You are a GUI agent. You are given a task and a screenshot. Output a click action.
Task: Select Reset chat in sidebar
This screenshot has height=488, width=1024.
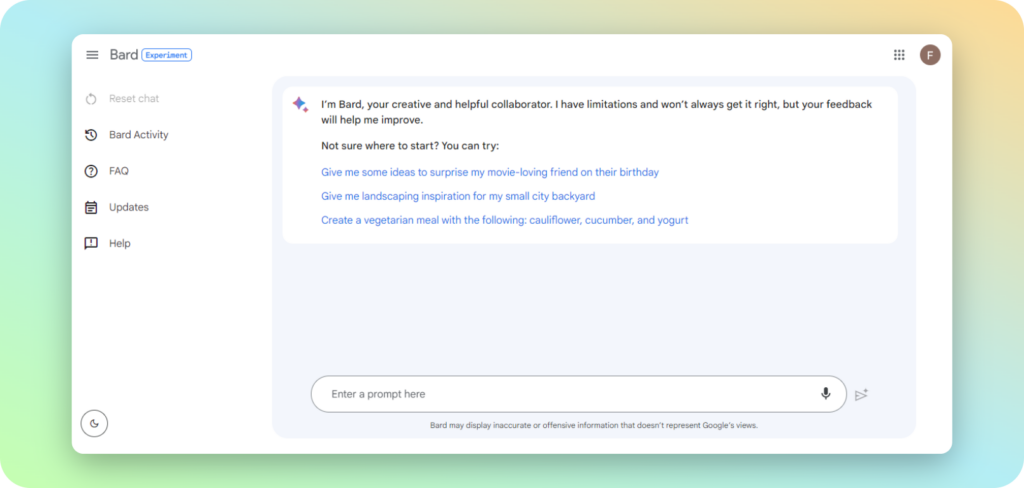pos(134,99)
